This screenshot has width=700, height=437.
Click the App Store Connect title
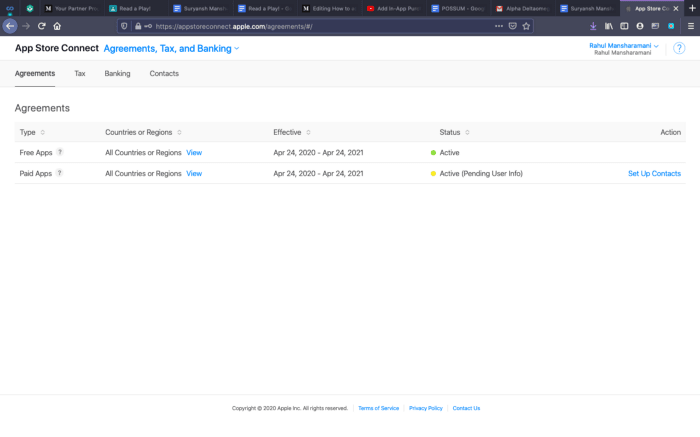click(x=57, y=48)
